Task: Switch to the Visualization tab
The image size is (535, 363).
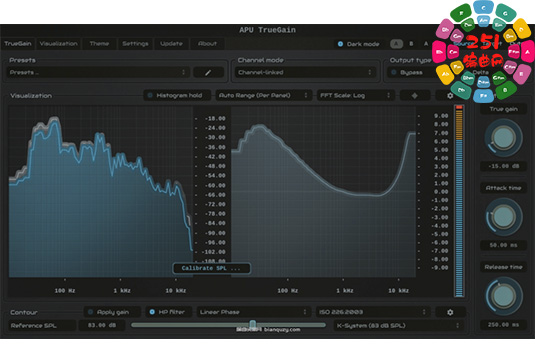Action: [59, 44]
